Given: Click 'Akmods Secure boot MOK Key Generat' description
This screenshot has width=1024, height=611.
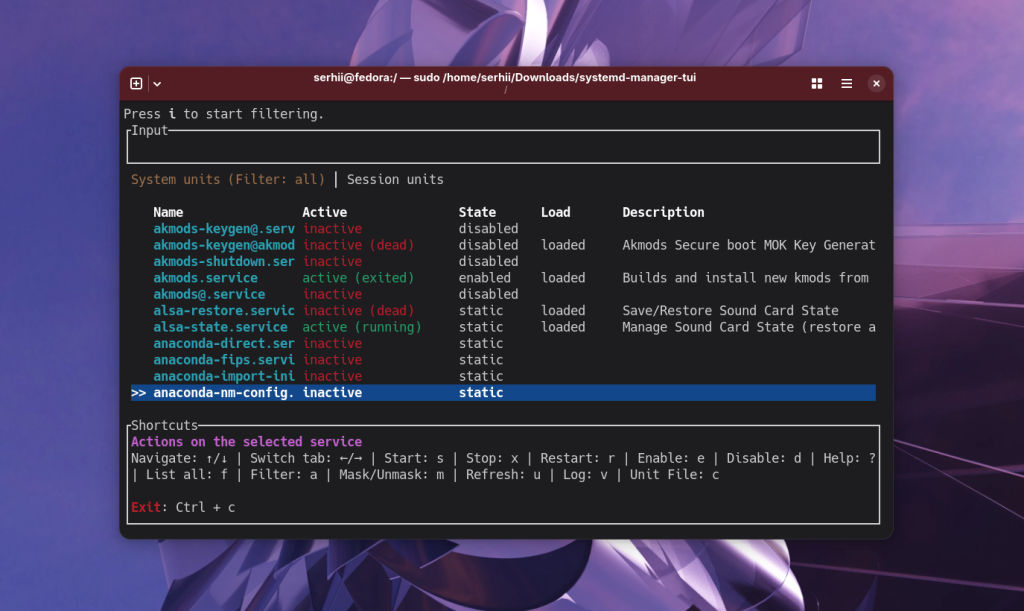Looking at the screenshot, I should pos(748,245).
